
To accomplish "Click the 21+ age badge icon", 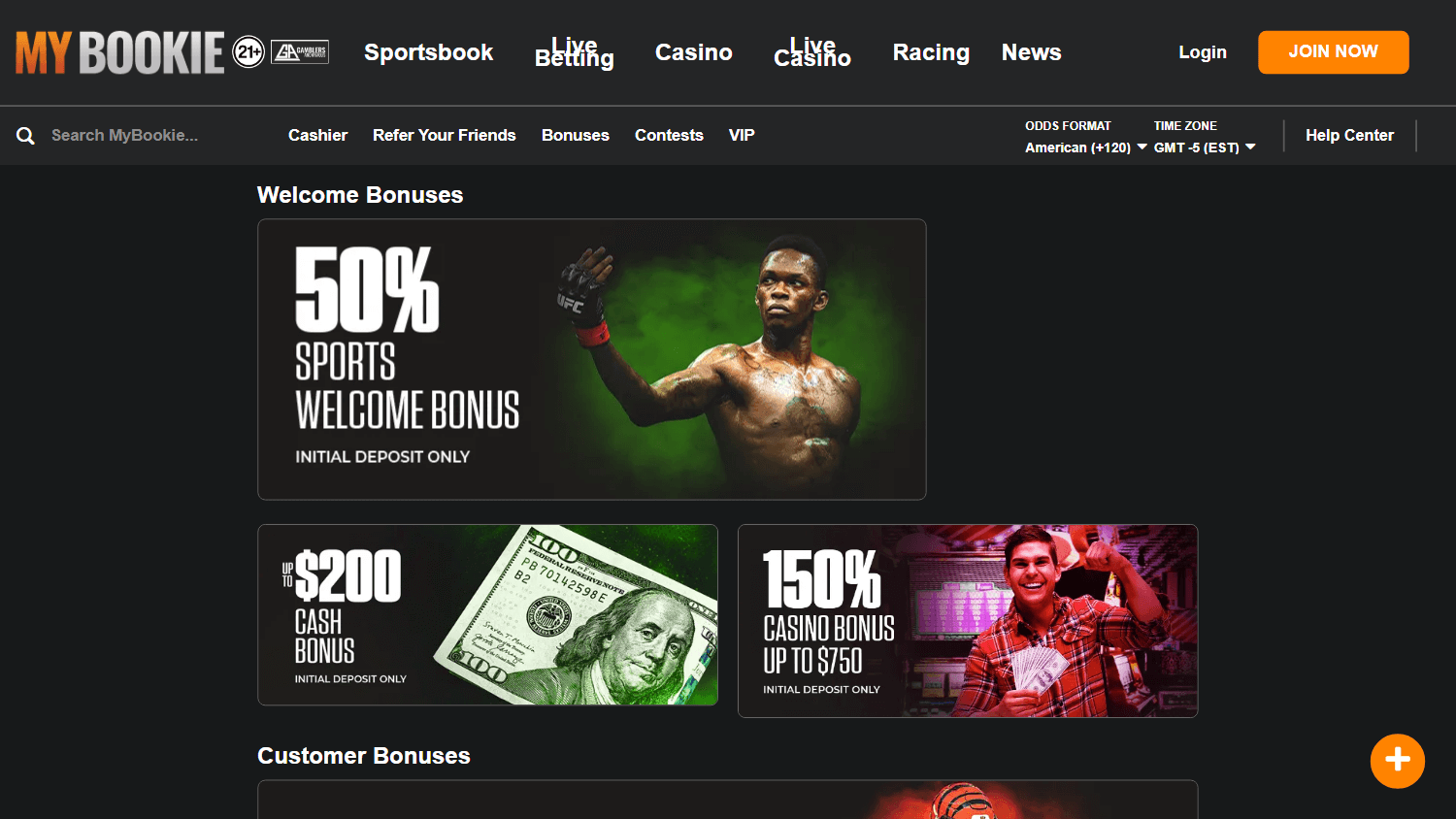I will coord(249,52).
